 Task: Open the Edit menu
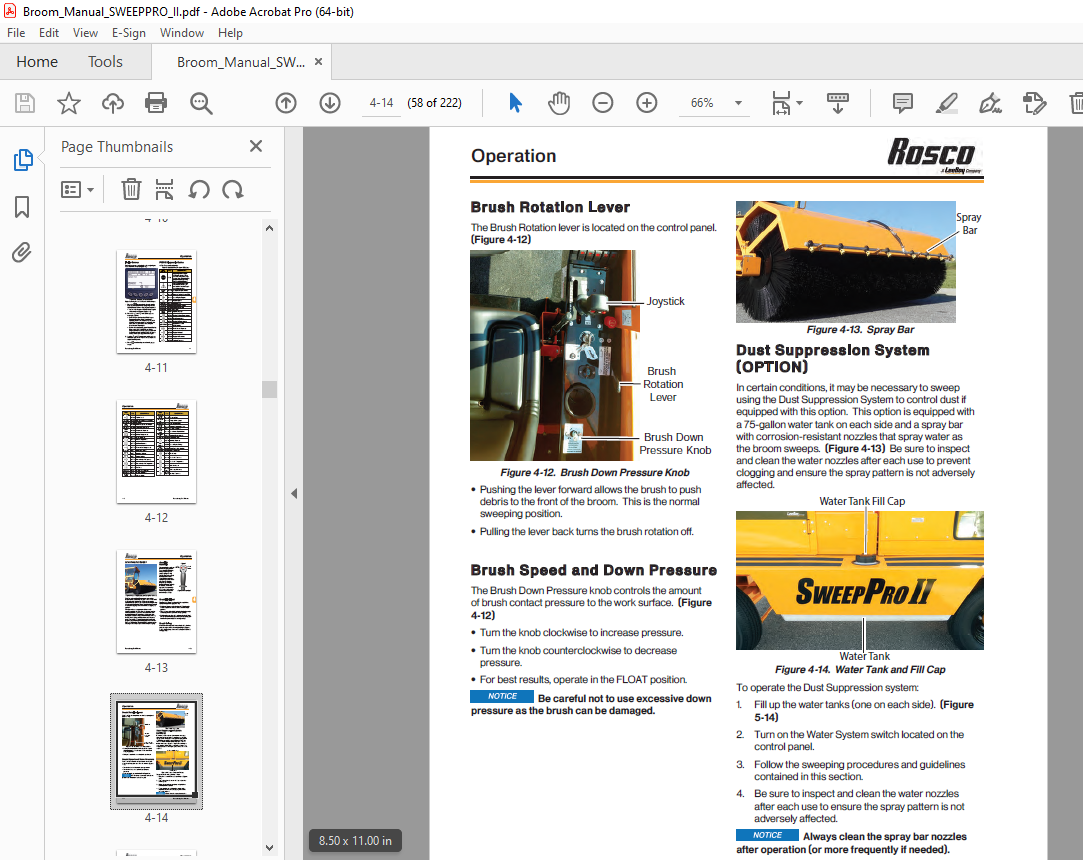[48, 32]
